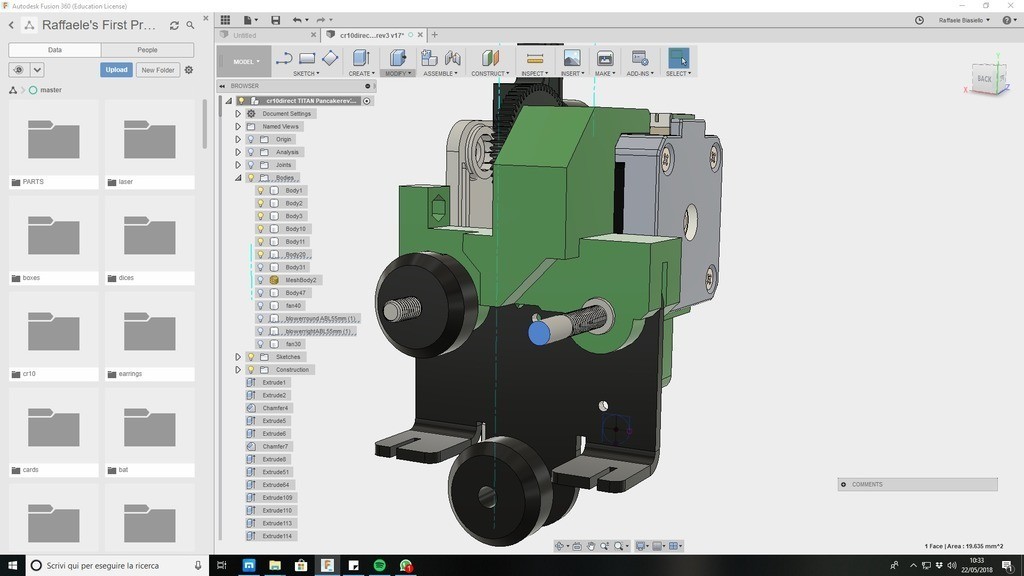Toggle visibility of Body2
Viewport: 1024px width, 576px height.
[x=260, y=203]
